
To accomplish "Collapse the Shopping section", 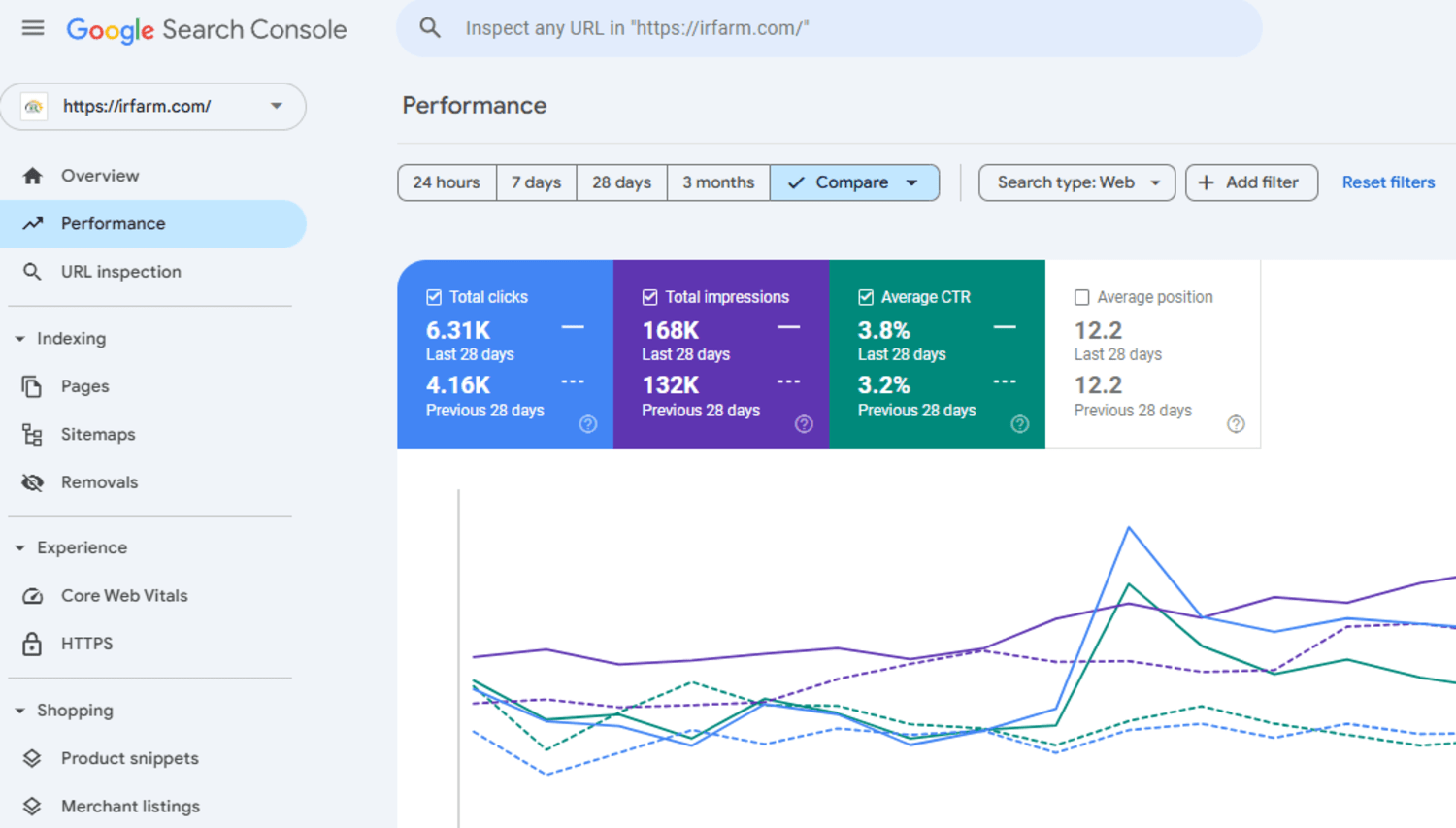I will pos(20,711).
